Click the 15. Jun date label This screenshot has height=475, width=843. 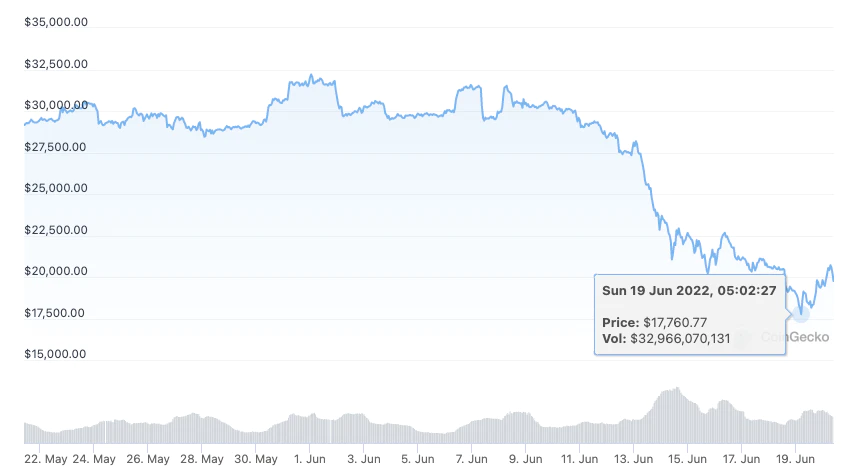click(687, 459)
